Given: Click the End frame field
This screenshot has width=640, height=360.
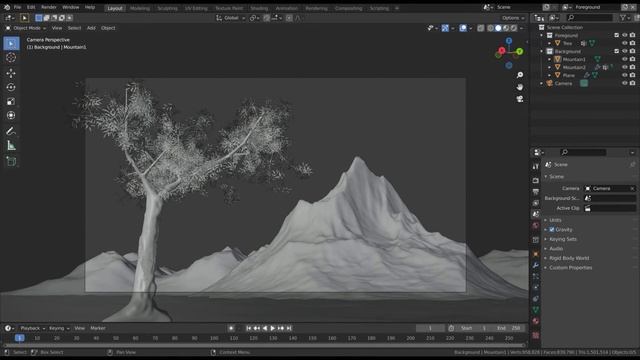Looking at the screenshot, I should 508,328.
